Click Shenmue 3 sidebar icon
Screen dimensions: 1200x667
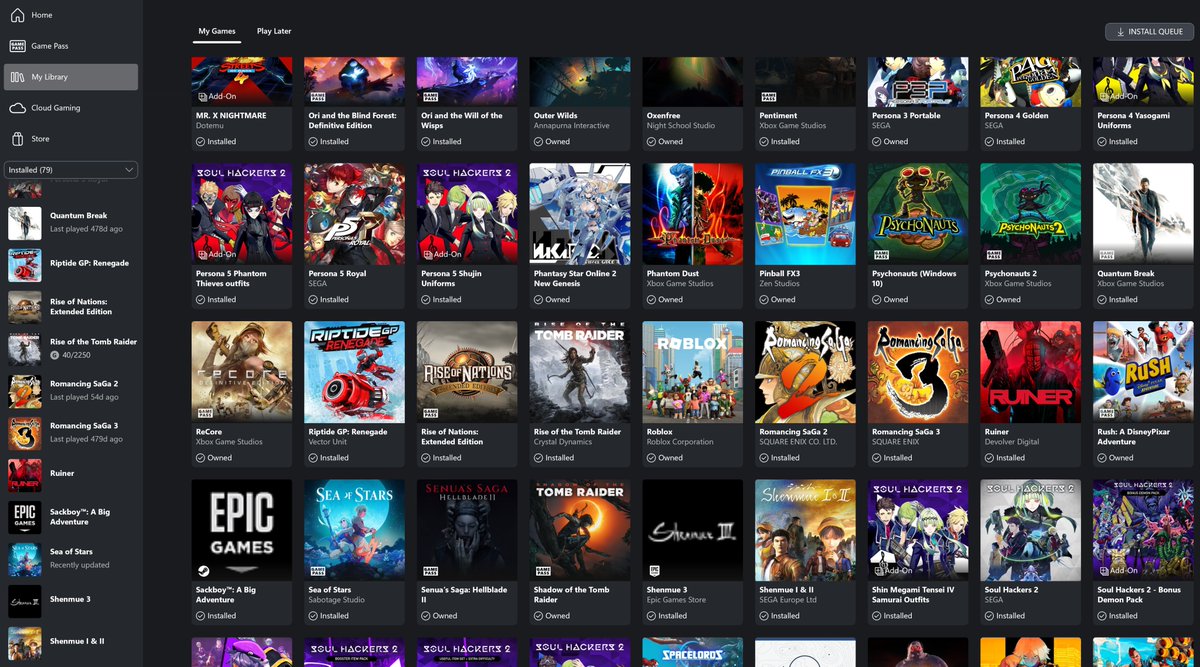tap(25, 601)
